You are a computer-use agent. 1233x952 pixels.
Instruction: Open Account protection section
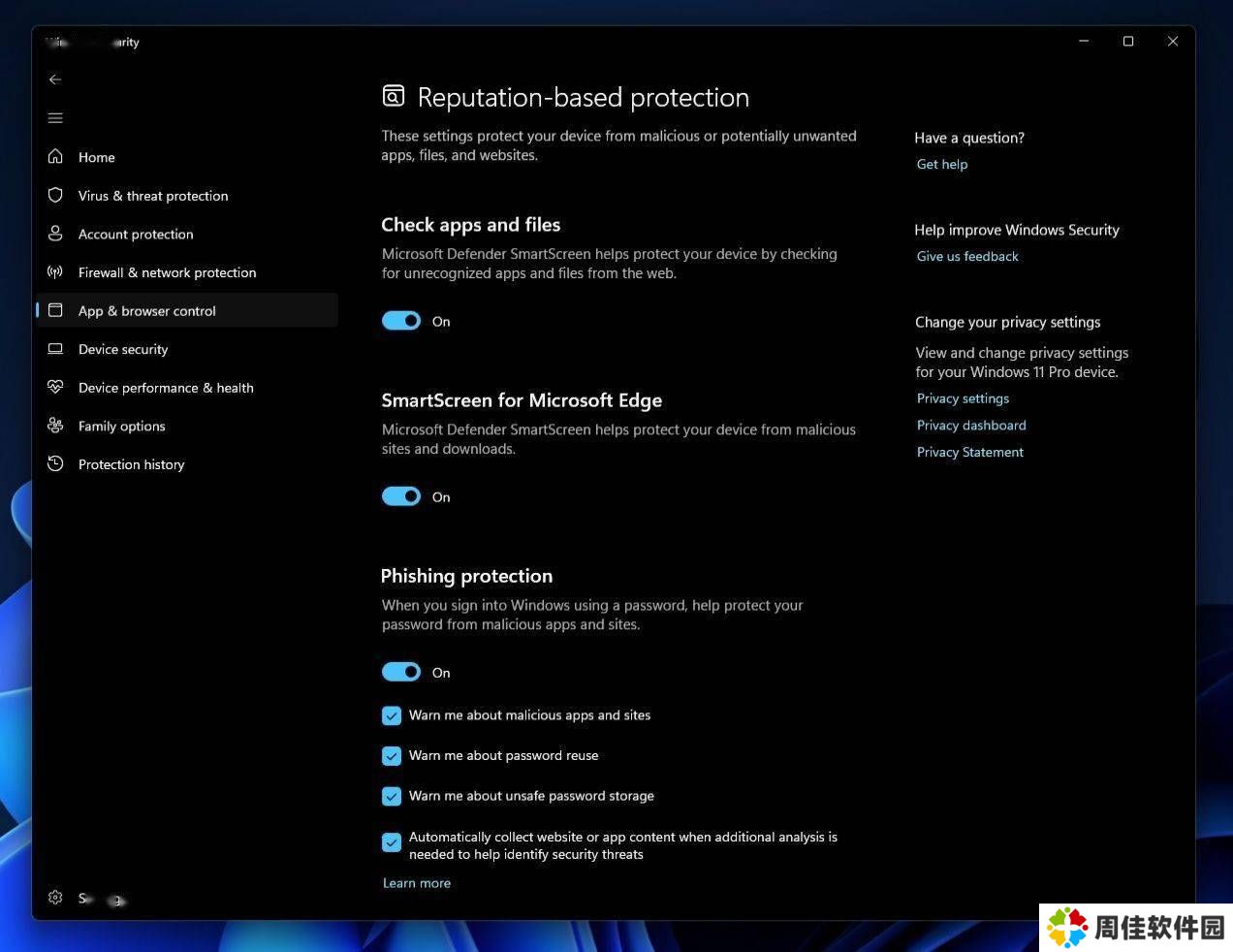[187, 234]
